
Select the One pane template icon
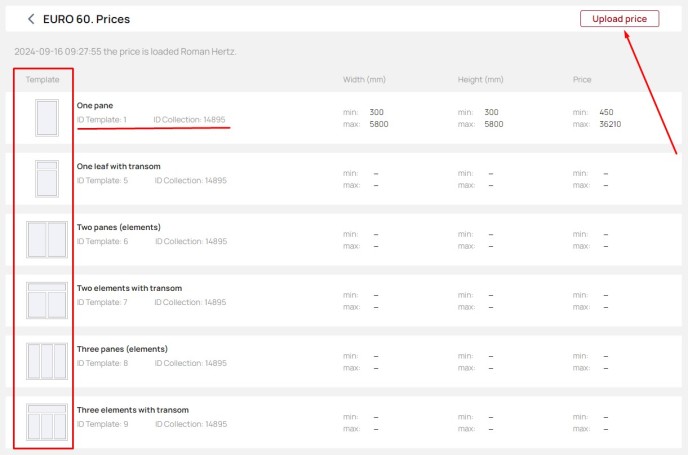[x=47, y=118]
